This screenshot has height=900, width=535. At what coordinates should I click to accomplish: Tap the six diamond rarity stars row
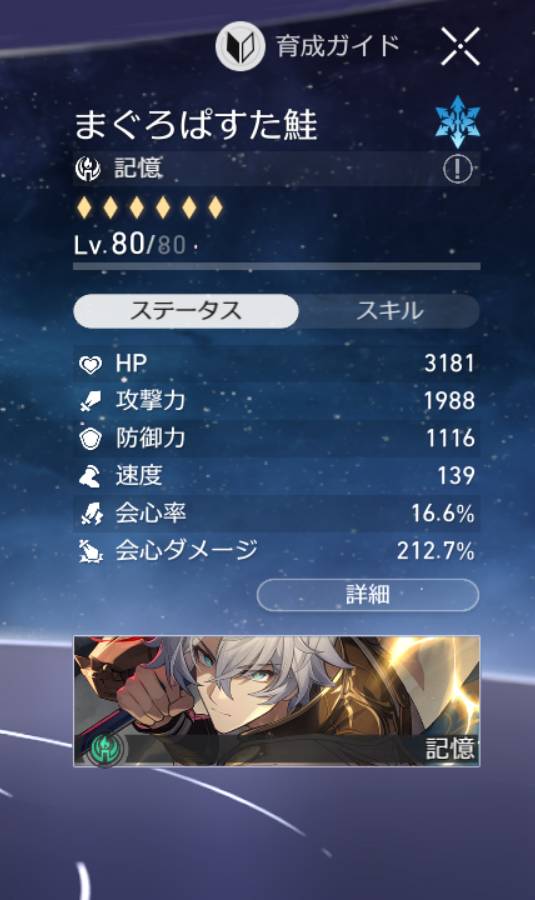149,207
